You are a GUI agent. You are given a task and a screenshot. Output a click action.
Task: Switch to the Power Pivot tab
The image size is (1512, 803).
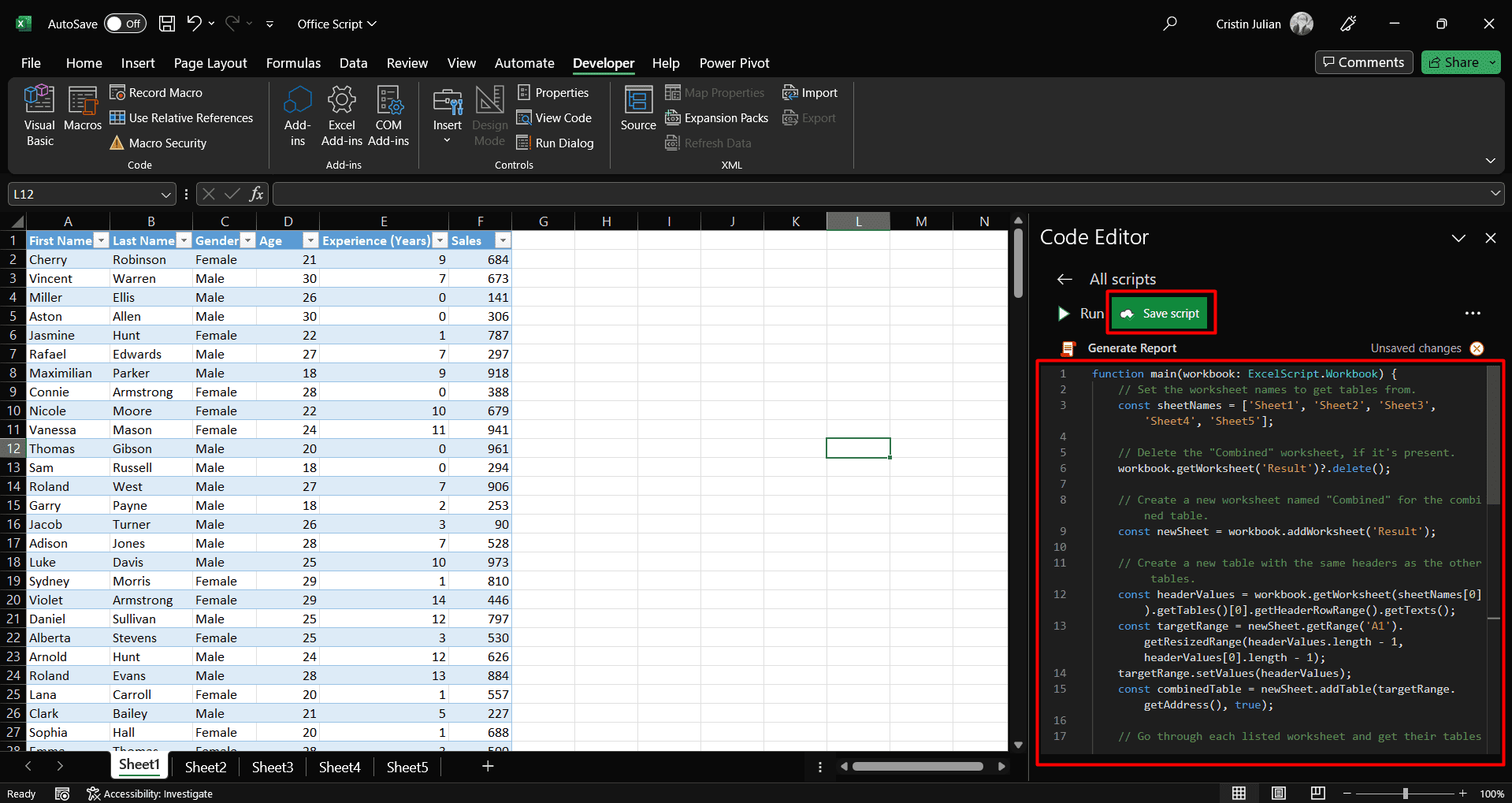tap(733, 63)
